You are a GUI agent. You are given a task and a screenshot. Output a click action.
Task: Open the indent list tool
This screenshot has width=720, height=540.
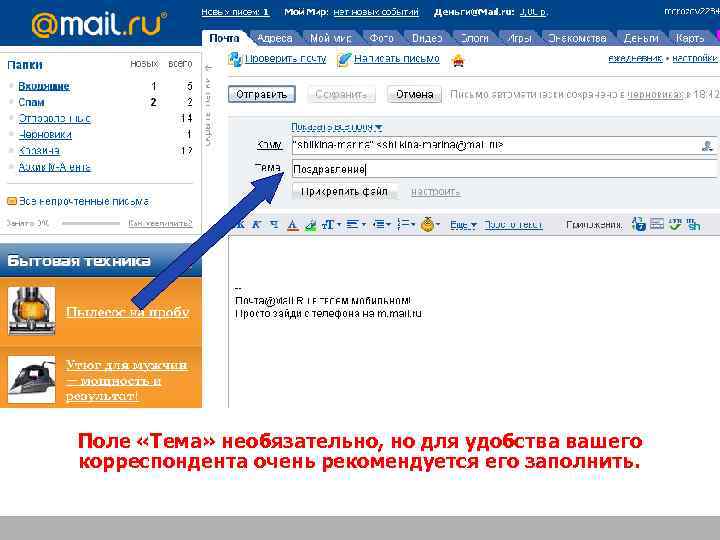point(378,225)
